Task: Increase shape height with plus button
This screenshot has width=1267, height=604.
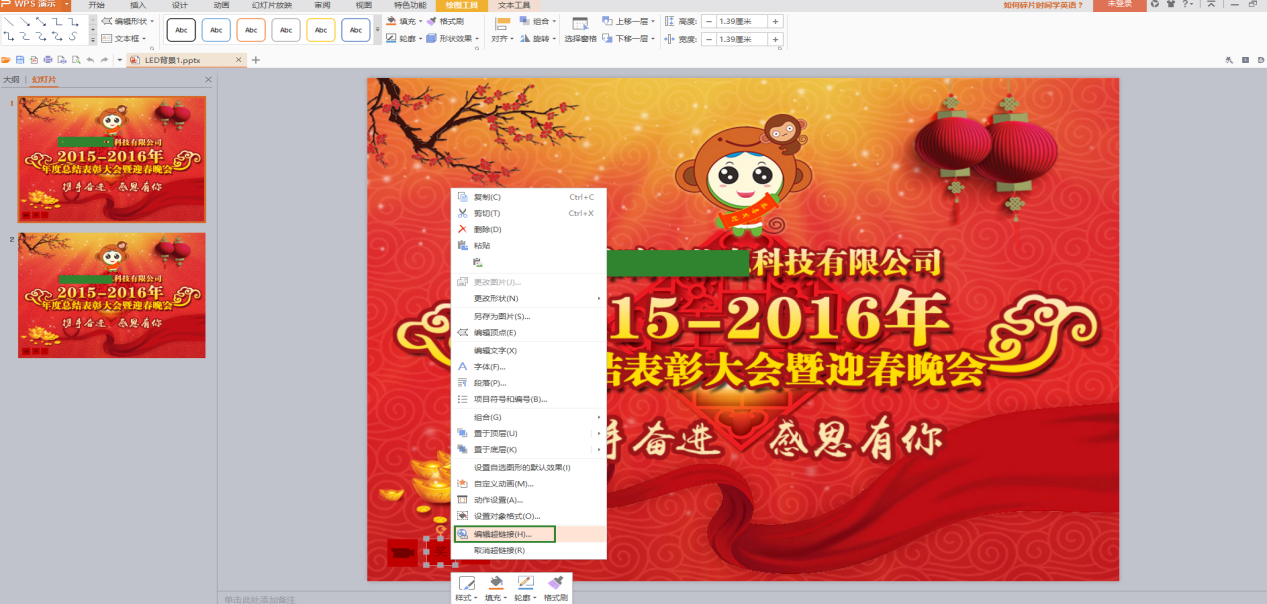Action: point(774,21)
